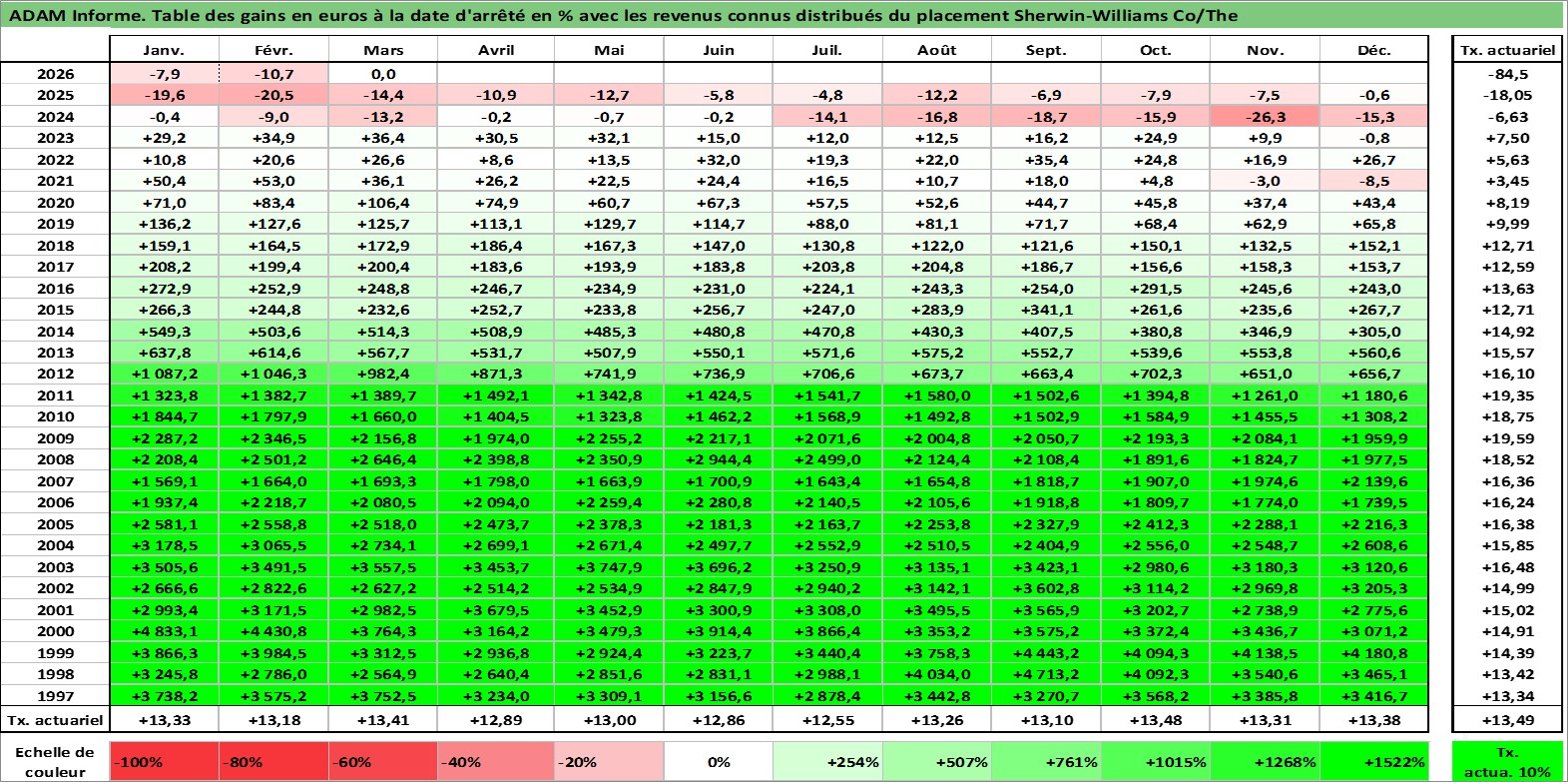Click the -18,05 actuarial rate for 2025

(x=1507, y=95)
